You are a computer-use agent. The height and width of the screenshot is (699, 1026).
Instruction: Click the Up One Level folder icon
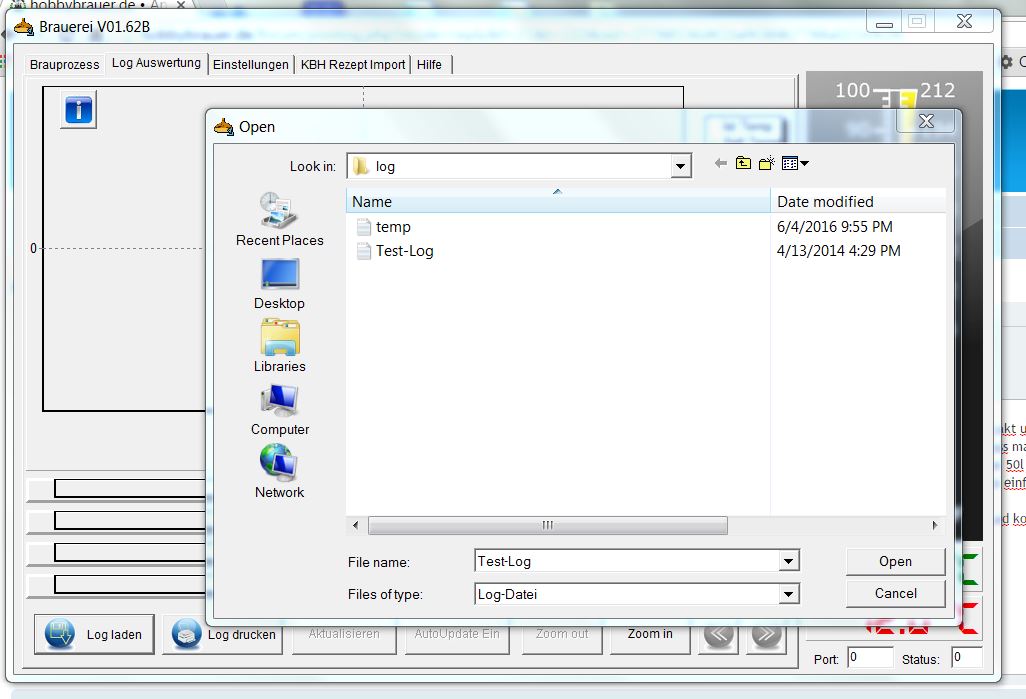click(743, 164)
